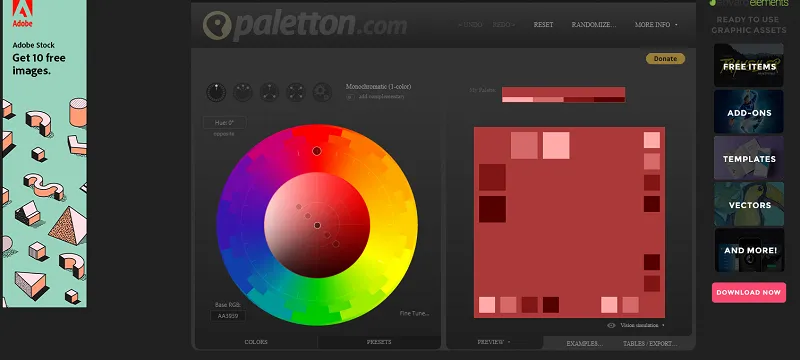Select the Monochromatic color scheme icon
The height and width of the screenshot is (360, 800).
pos(216,92)
